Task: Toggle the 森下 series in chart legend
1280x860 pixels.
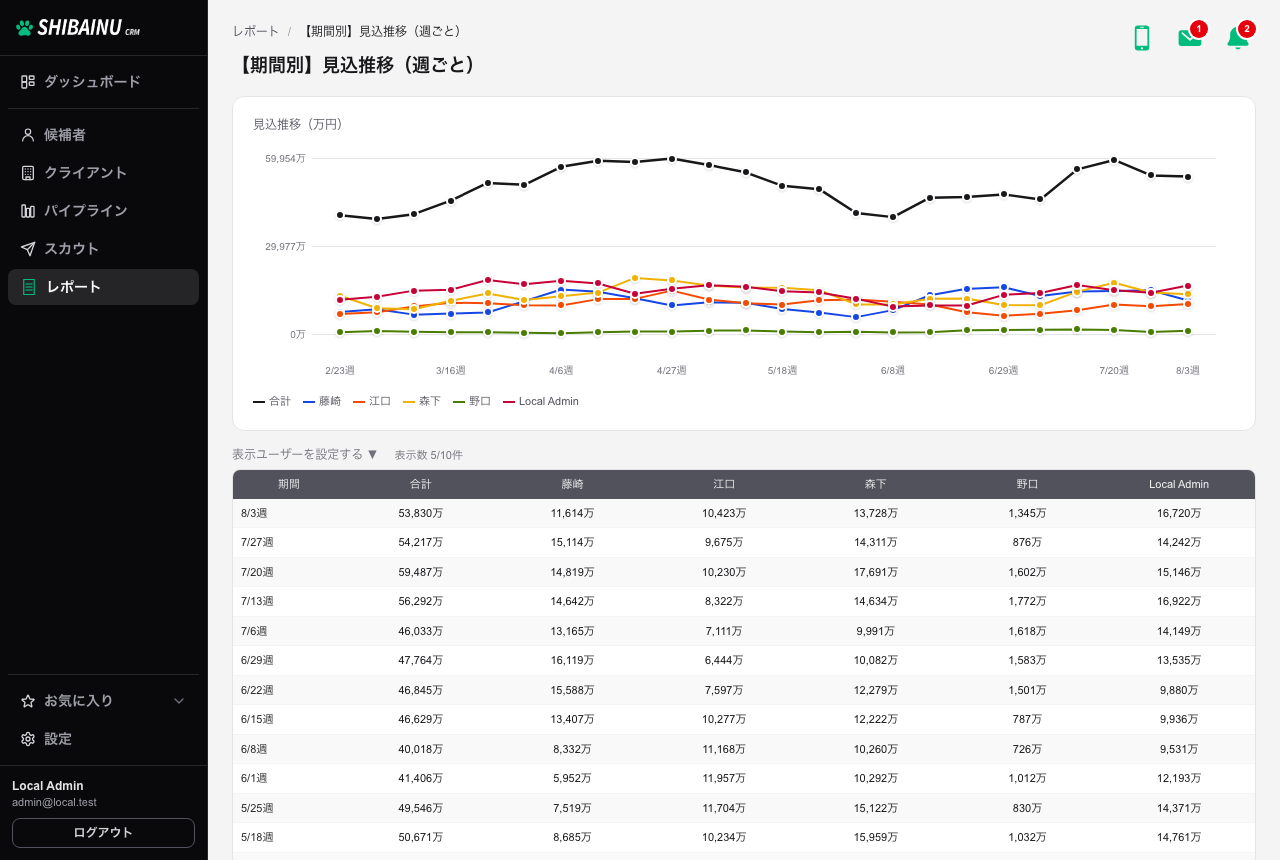Action: click(422, 401)
